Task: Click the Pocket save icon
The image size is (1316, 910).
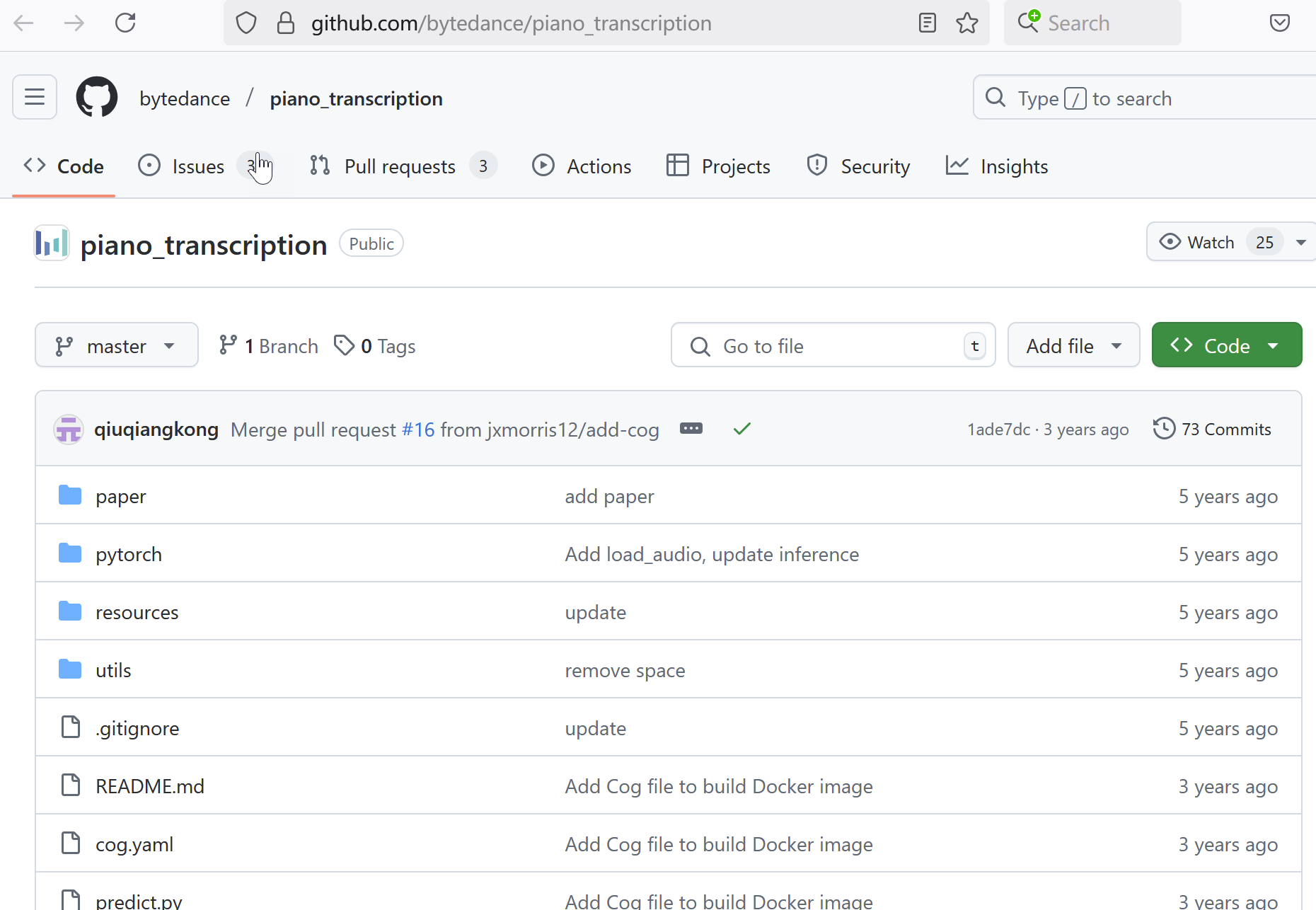Action: coord(1280,23)
